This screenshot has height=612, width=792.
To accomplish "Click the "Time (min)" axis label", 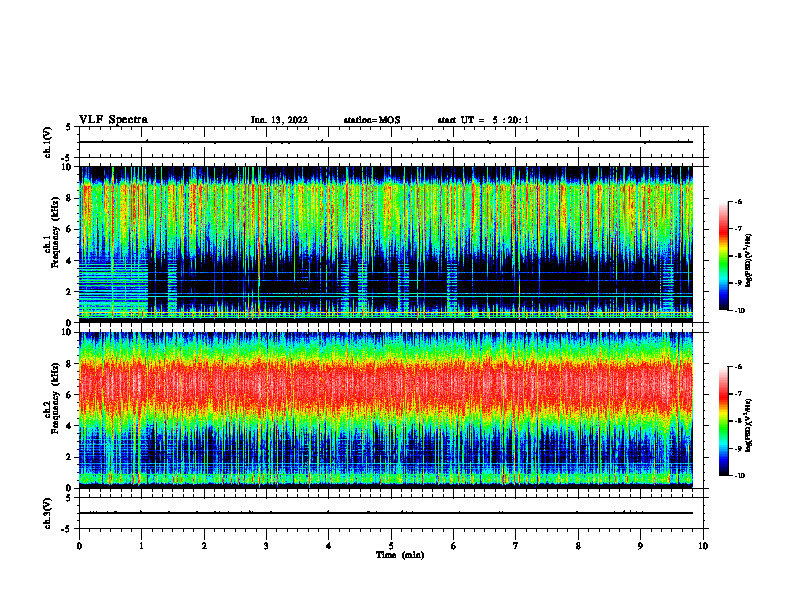I will point(400,555).
